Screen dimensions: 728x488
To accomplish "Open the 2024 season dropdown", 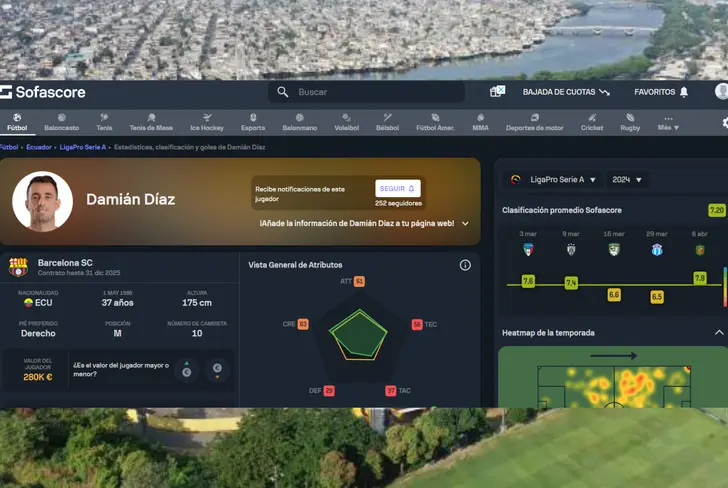I will [x=627, y=180].
